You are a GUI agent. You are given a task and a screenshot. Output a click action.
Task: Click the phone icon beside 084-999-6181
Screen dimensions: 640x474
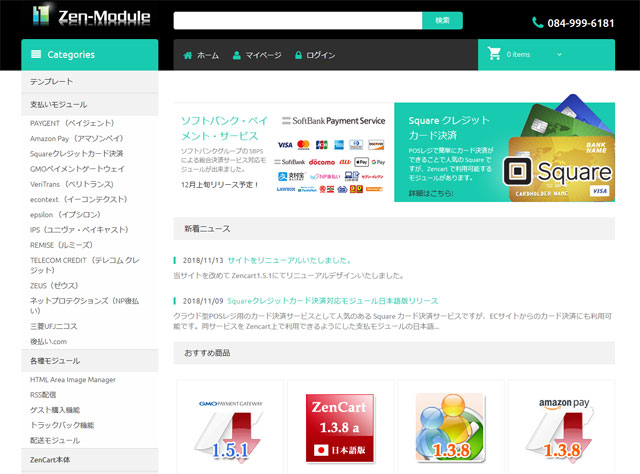[538, 22]
